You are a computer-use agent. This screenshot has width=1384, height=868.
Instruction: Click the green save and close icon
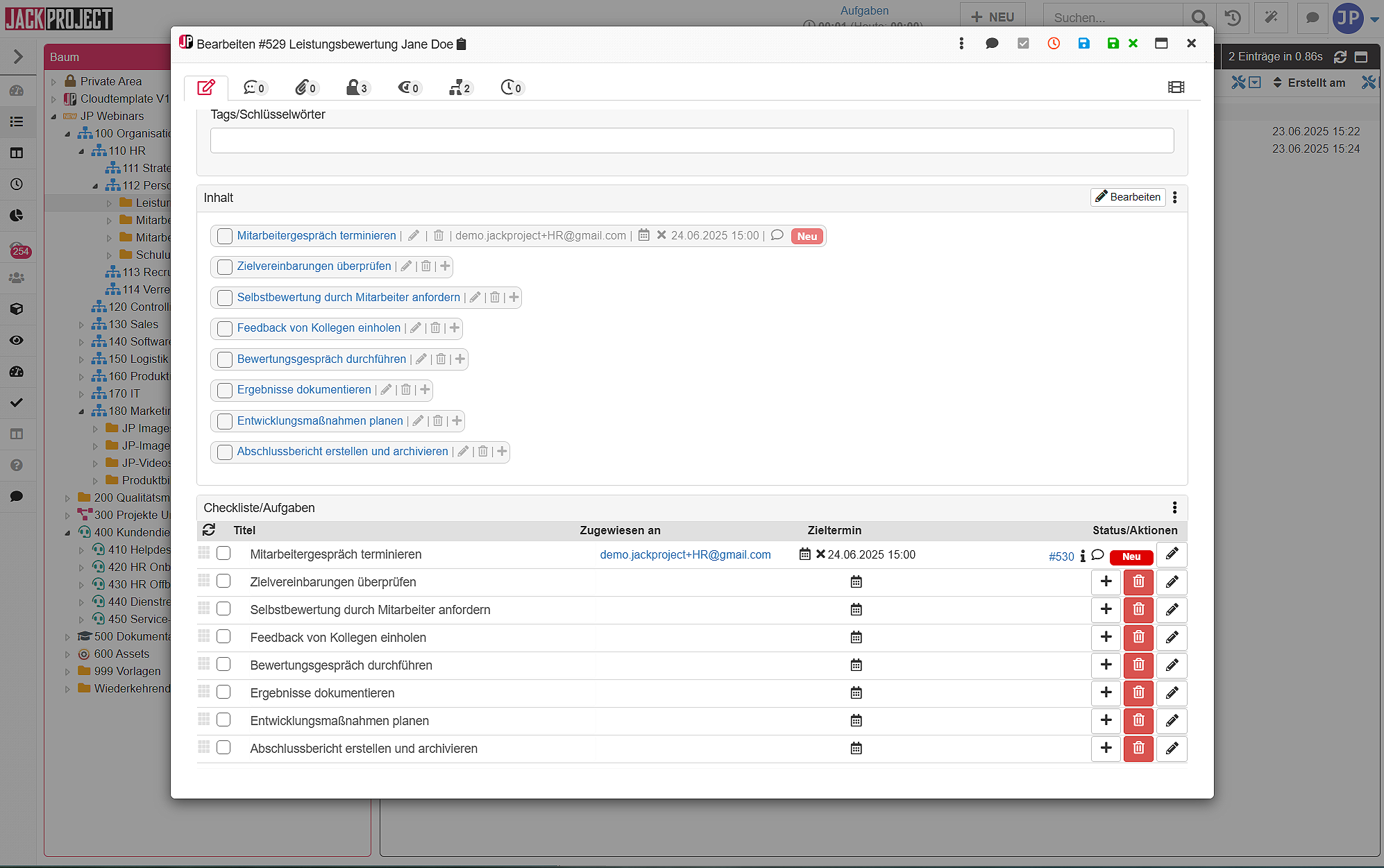coord(1122,44)
